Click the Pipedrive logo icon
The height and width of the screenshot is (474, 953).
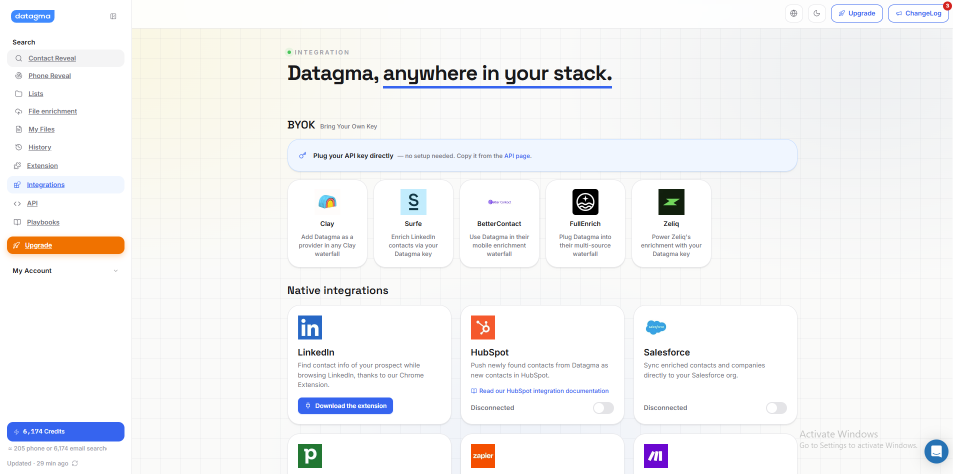(x=310, y=456)
